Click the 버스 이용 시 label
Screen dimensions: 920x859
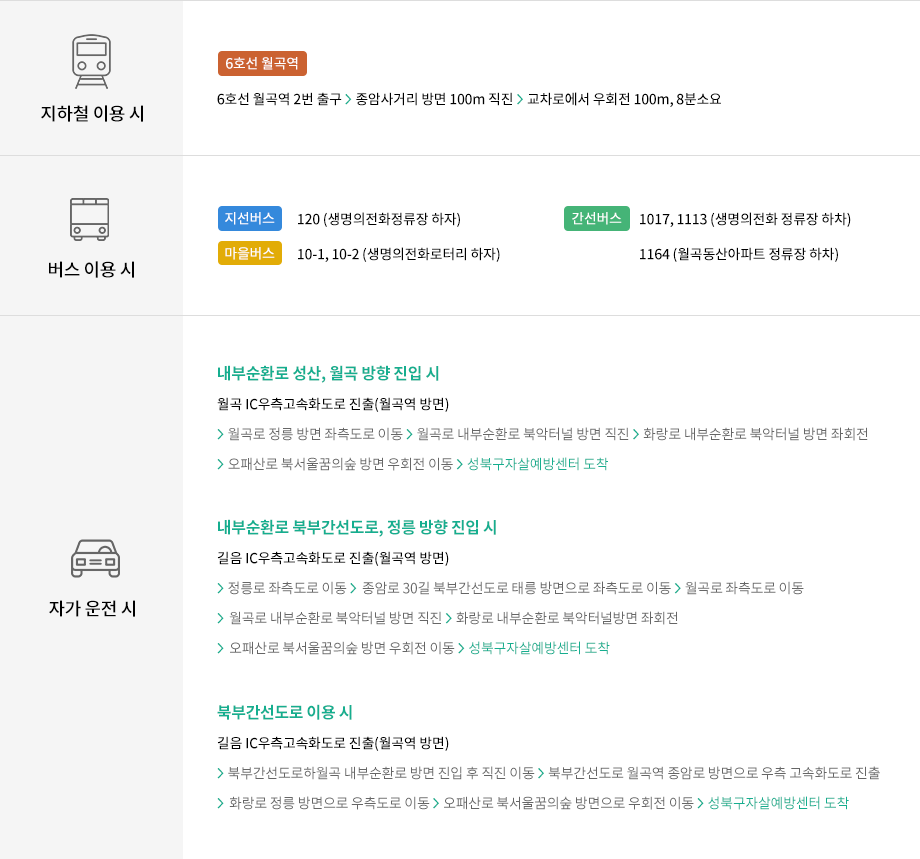92,269
